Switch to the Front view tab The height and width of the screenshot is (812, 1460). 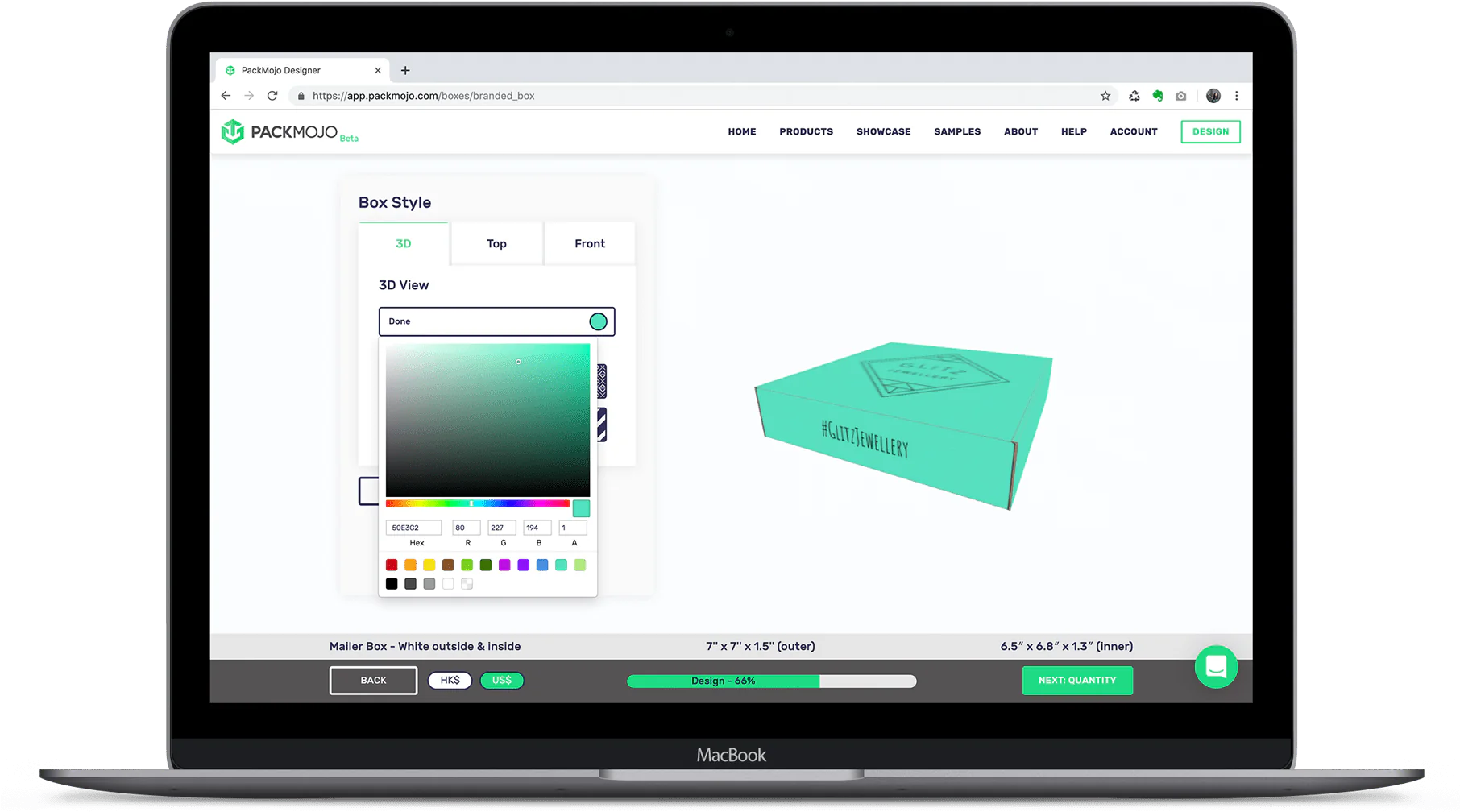pos(590,243)
